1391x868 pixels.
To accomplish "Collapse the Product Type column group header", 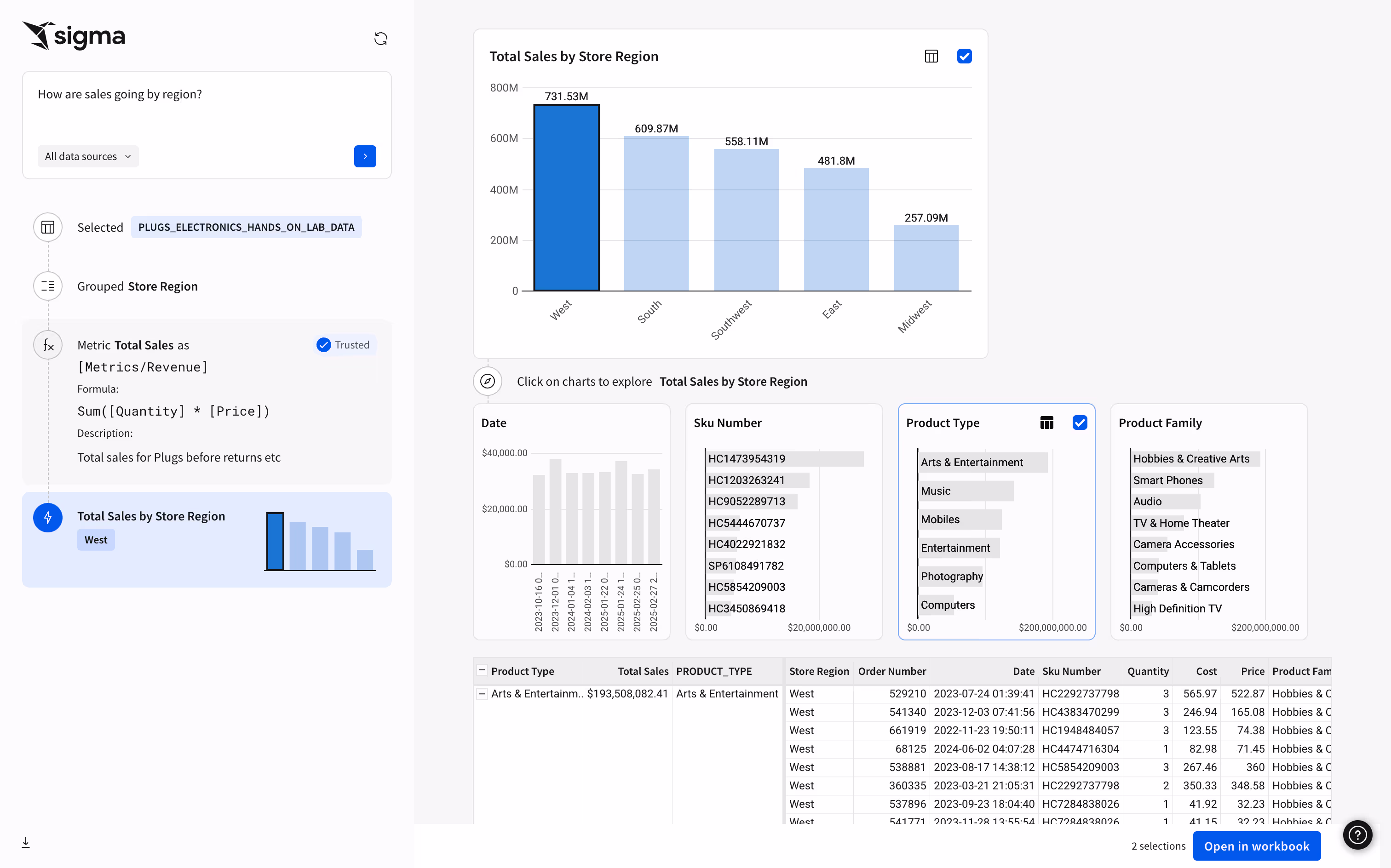I will coord(483,670).
